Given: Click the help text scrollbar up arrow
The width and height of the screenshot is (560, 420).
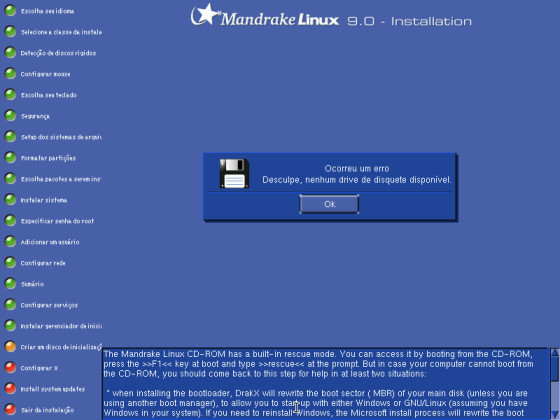Looking at the screenshot, I should coord(555,352).
